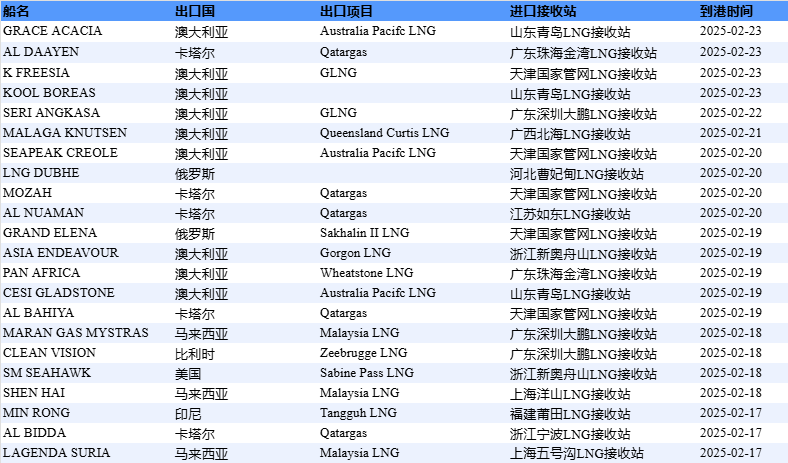
Task: Select ship name AL BAHIYA
Action: click(x=38, y=313)
